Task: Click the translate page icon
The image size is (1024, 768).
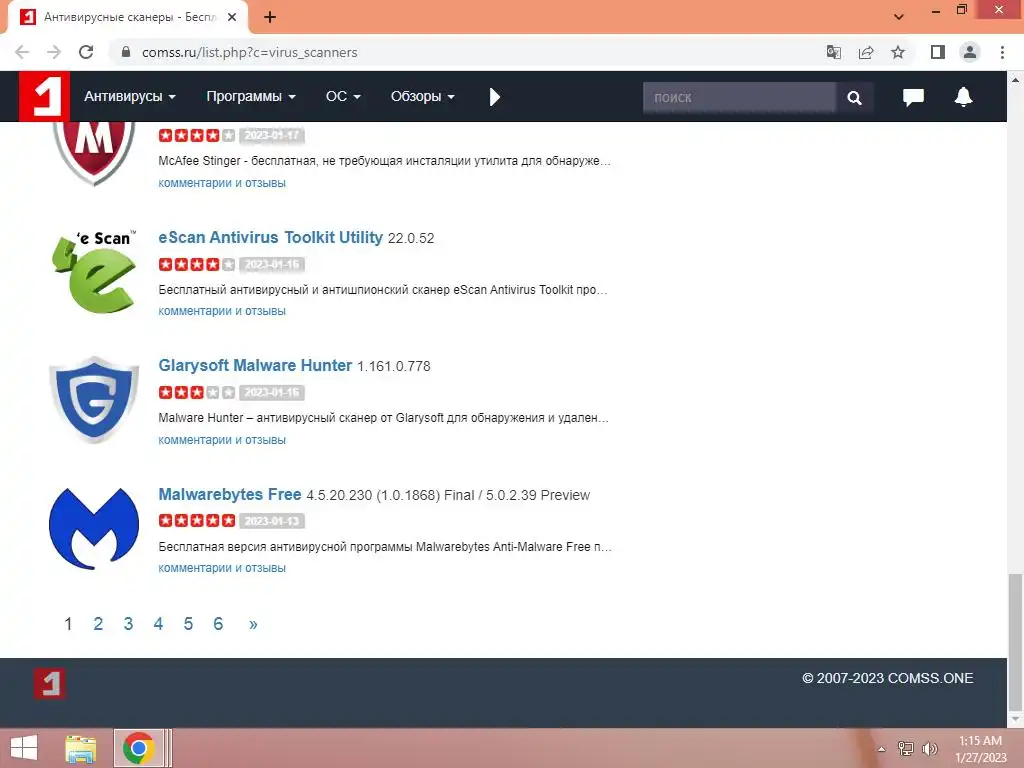Action: coord(833,52)
